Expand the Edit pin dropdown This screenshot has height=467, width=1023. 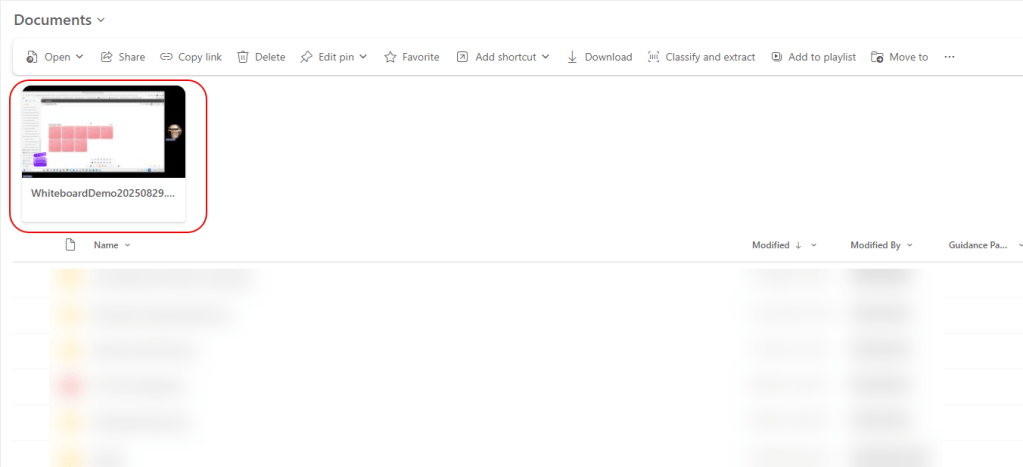click(363, 57)
